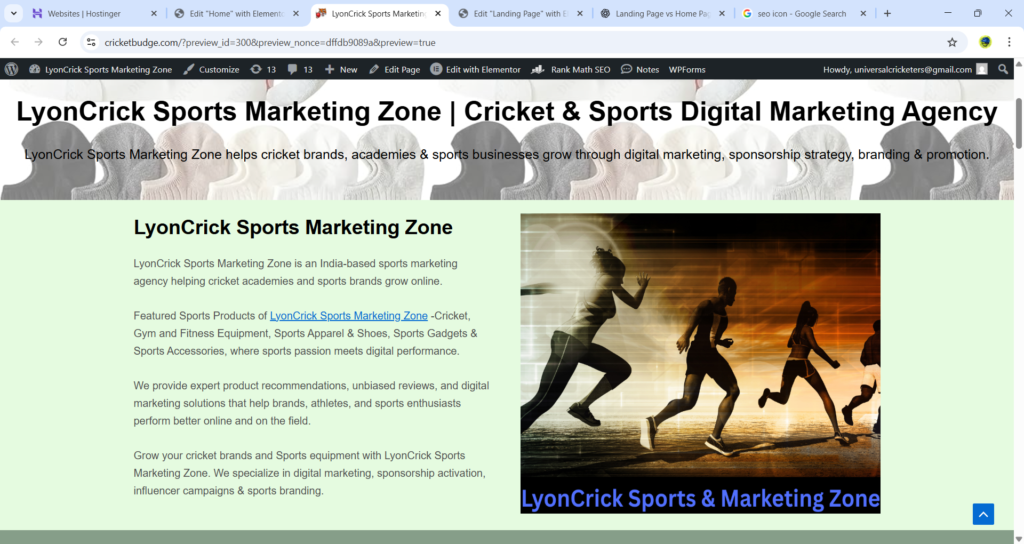Click the scrollbar down arrow
Image resolution: width=1024 pixels, height=544 pixels.
(x=1018, y=539)
